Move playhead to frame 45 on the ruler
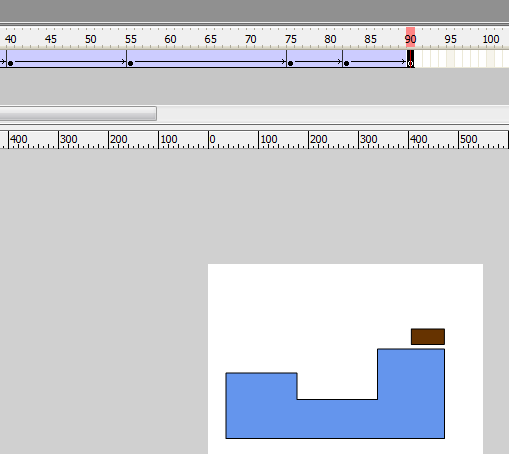This screenshot has width=509, height=454. click(x=51, y=39)
